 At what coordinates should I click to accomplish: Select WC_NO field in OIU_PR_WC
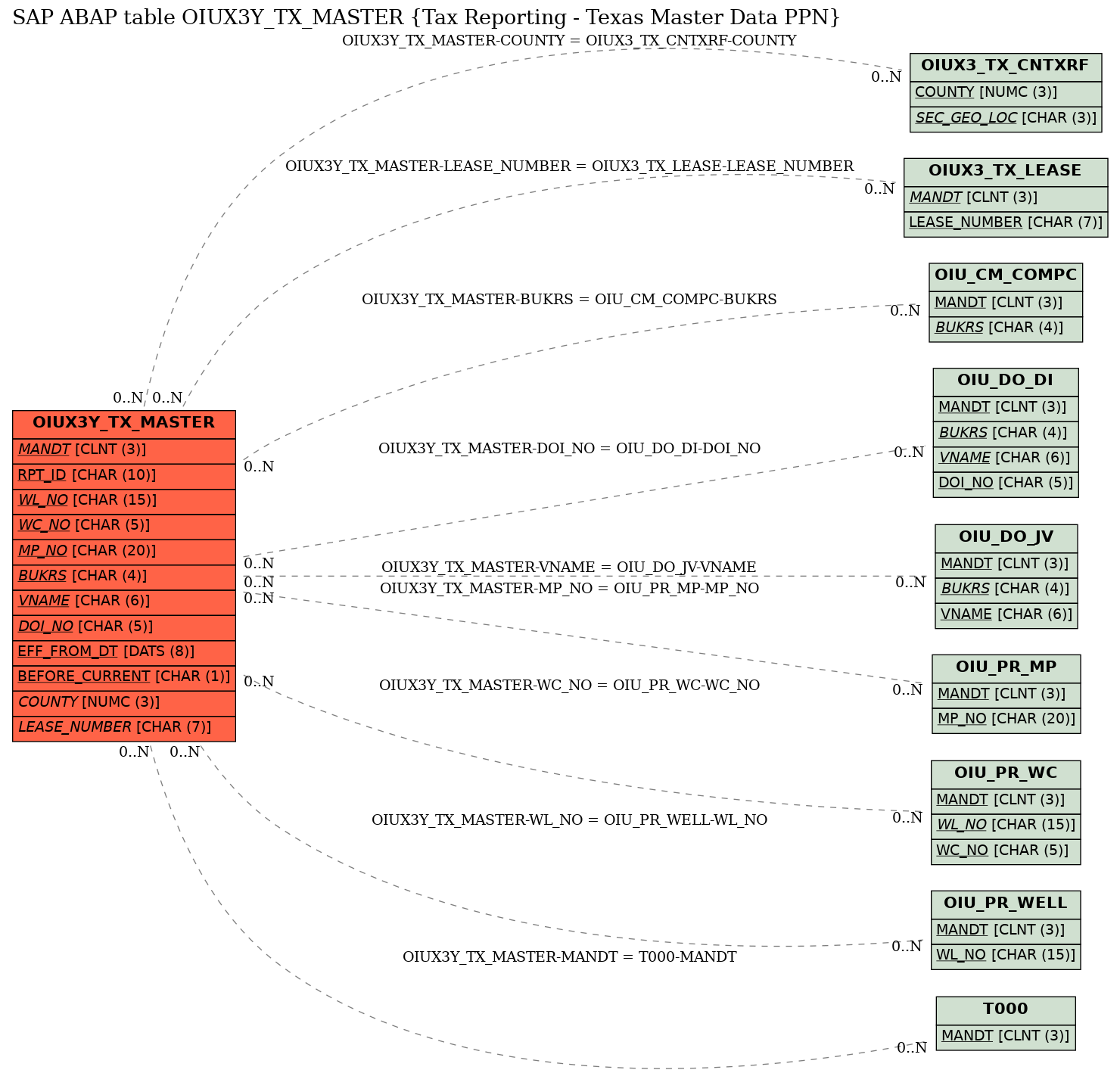(x=1006, y=851)
